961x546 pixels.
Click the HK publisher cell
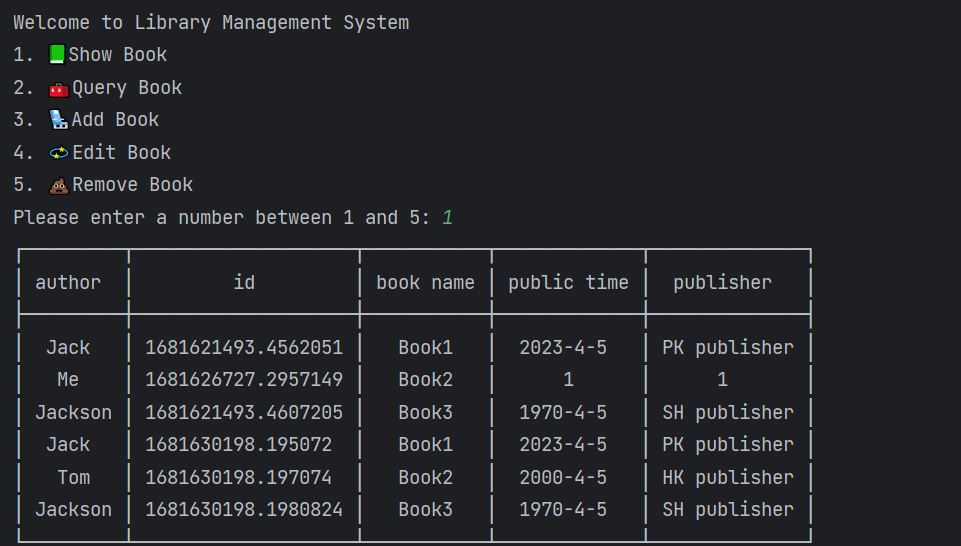tap(728, 477)
